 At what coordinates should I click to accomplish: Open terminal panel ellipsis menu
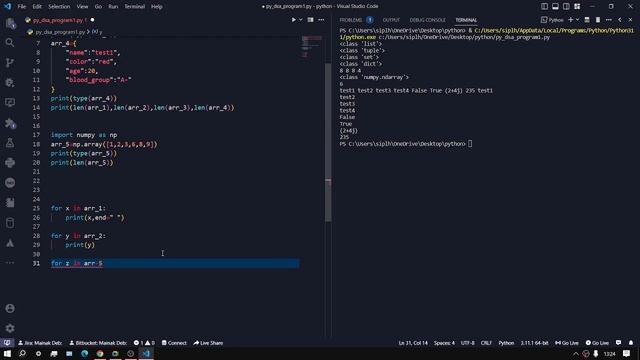(x=609, y=20)
